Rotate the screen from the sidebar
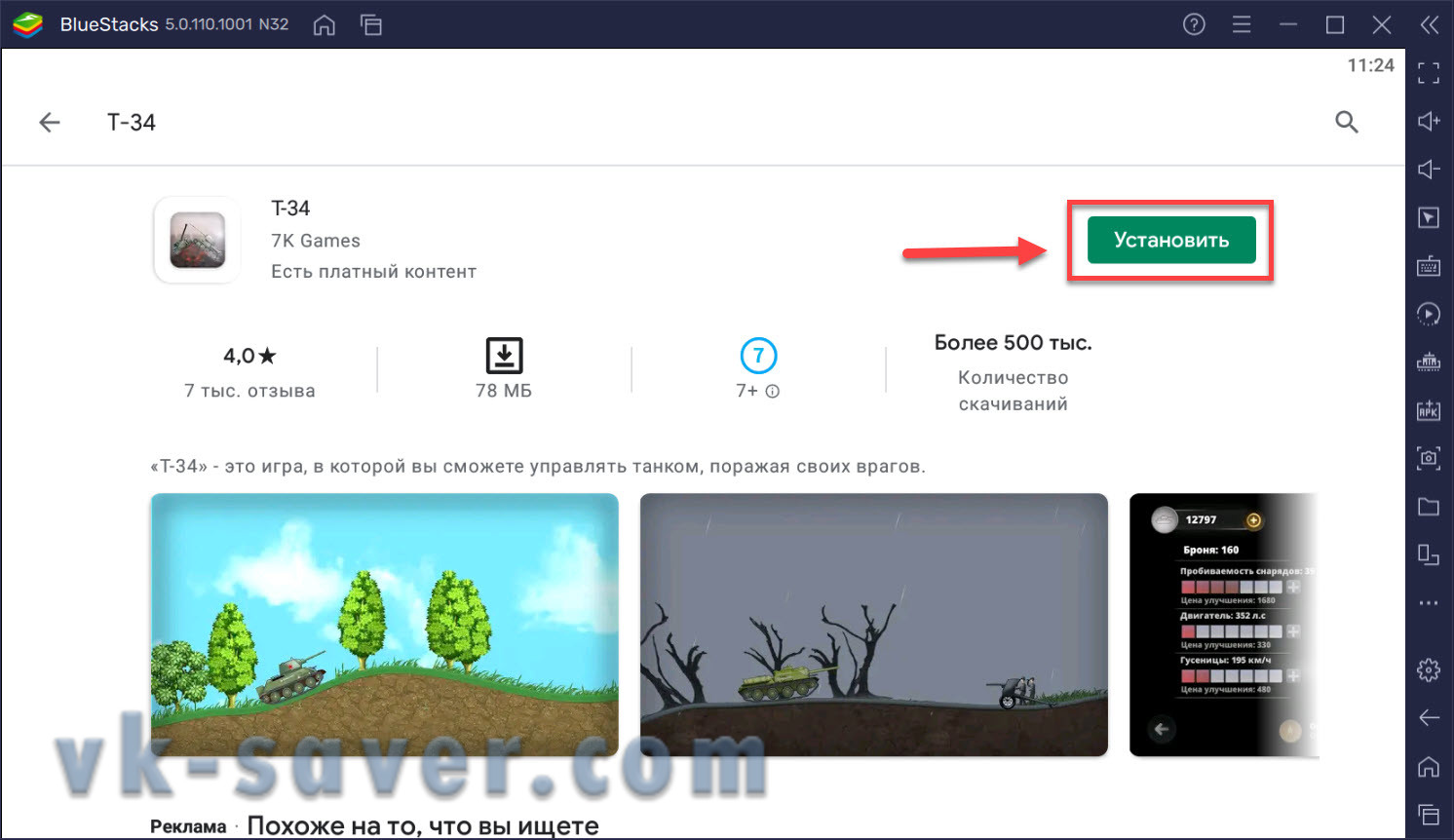 click(x=1429, y=554)
